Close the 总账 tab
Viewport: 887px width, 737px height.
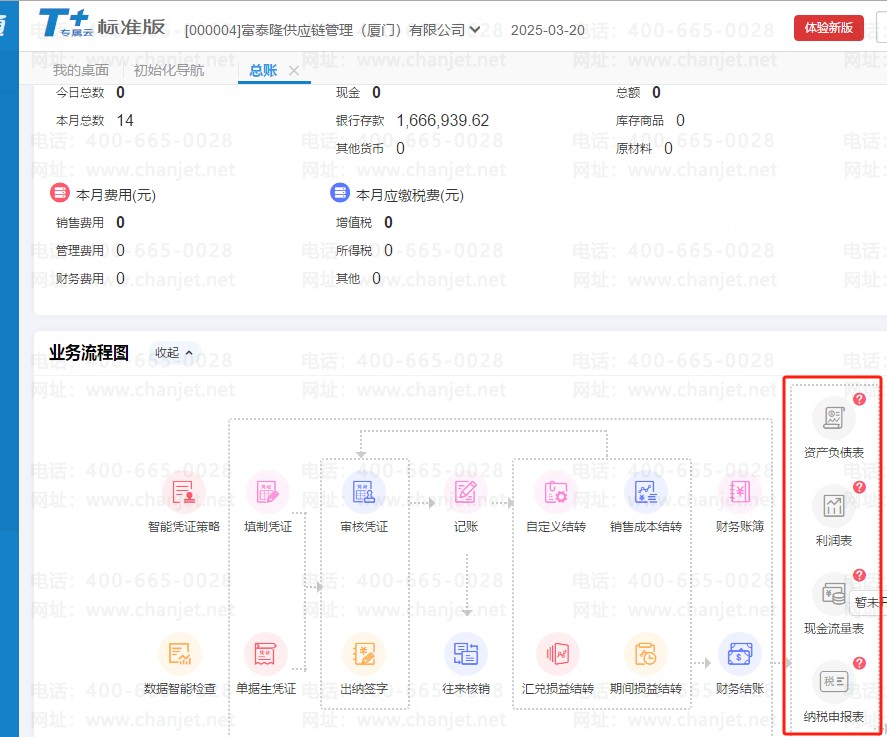[x=294, y=71]
